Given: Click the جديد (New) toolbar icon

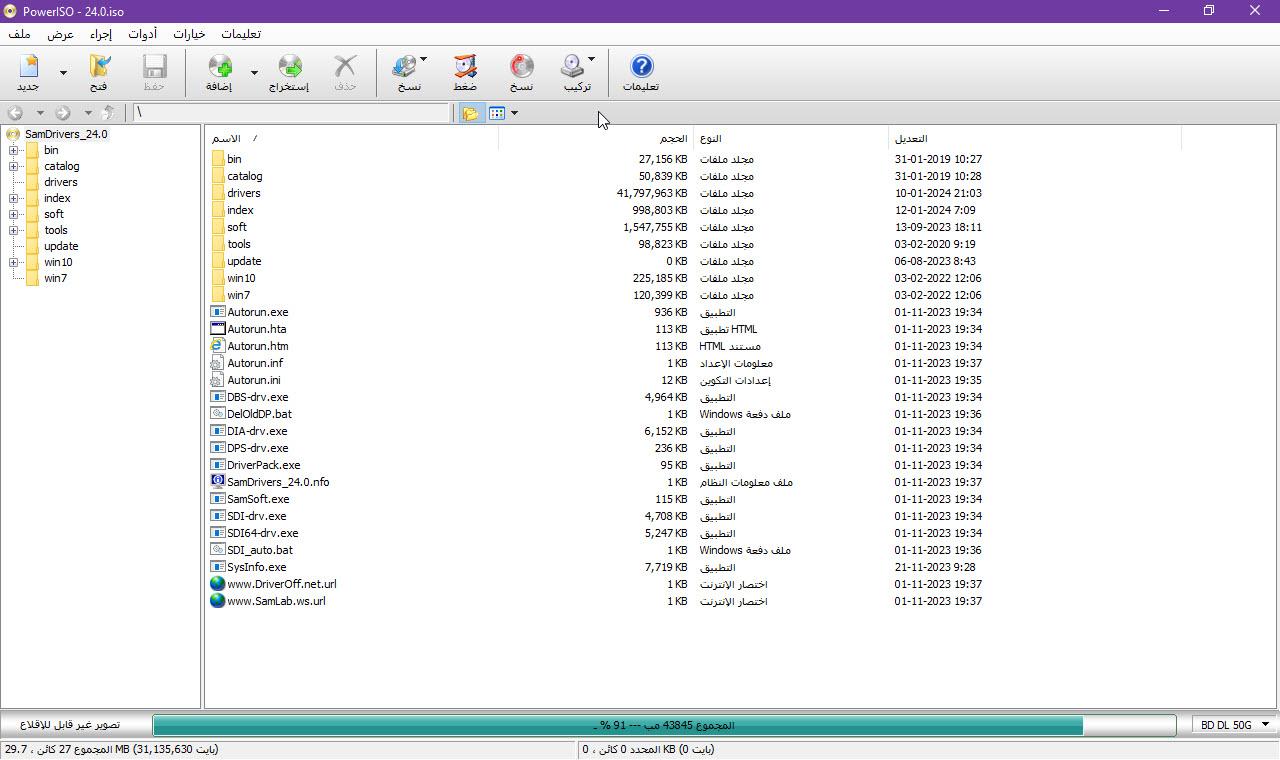Looking at the screenshot, I should (28, 67).
